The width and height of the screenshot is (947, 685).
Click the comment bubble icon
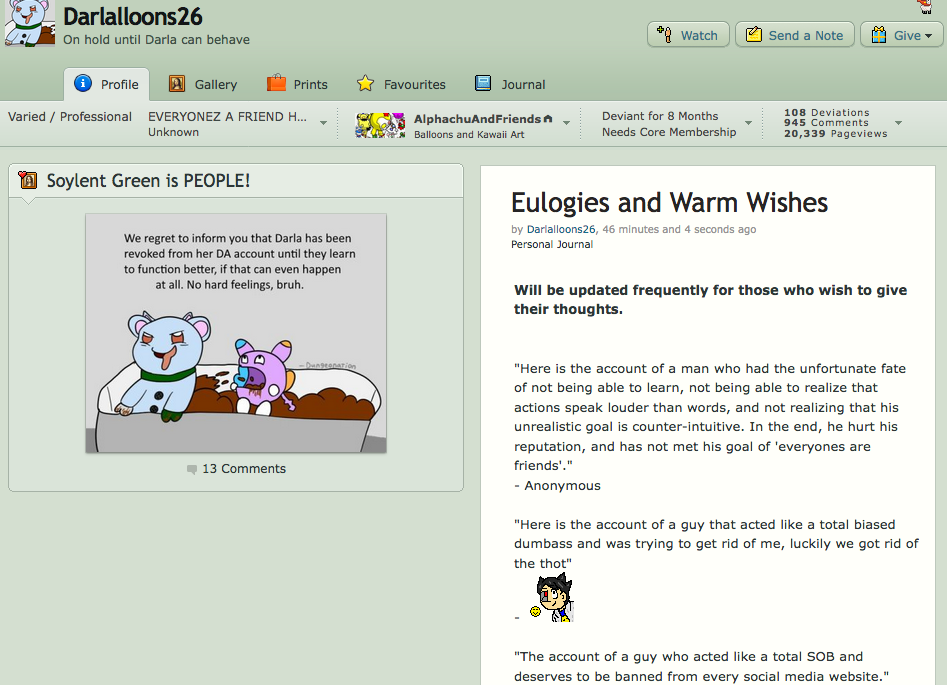(192, 469)
